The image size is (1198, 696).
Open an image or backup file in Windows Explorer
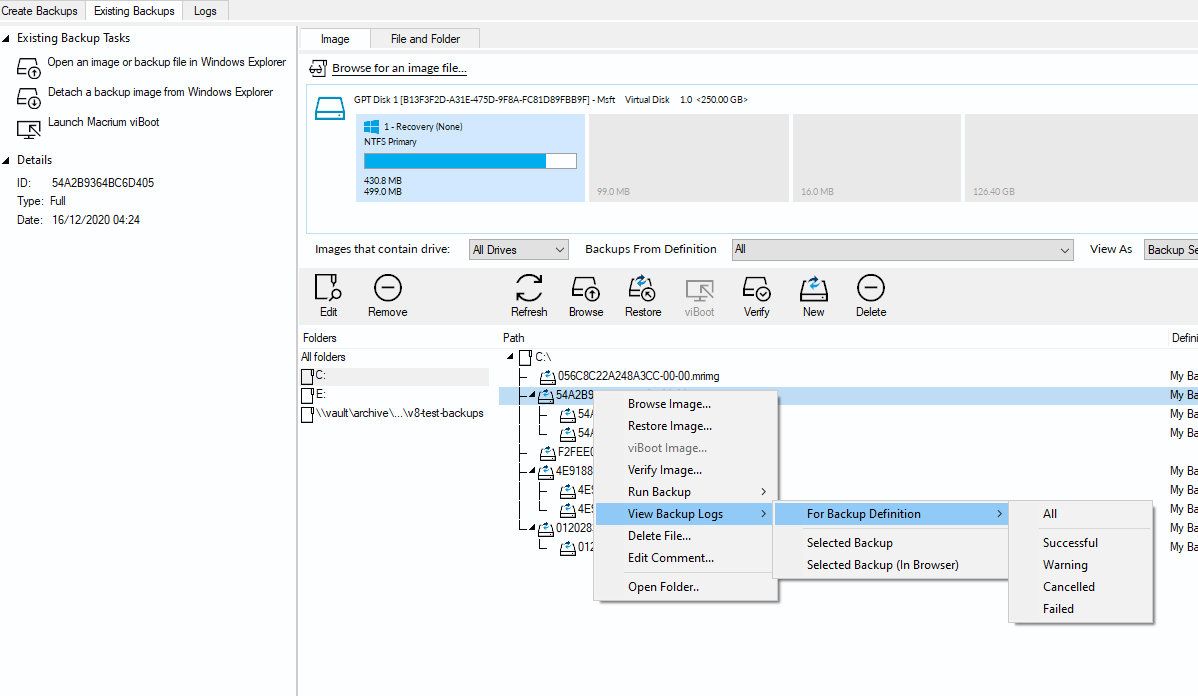[167, 62]
